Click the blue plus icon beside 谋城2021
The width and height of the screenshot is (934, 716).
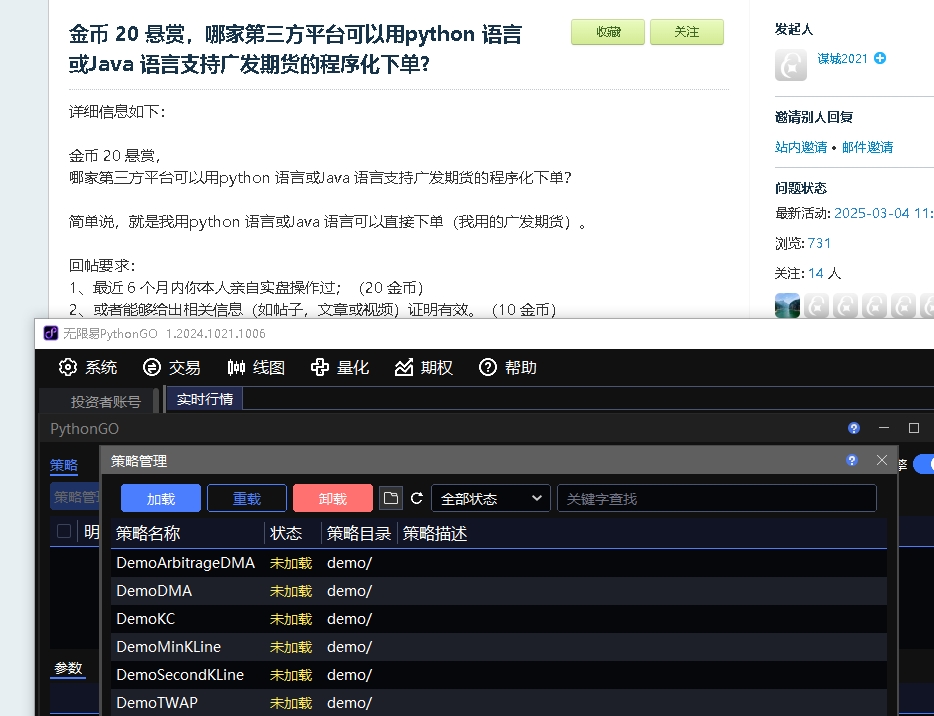[x=880, y=59]
